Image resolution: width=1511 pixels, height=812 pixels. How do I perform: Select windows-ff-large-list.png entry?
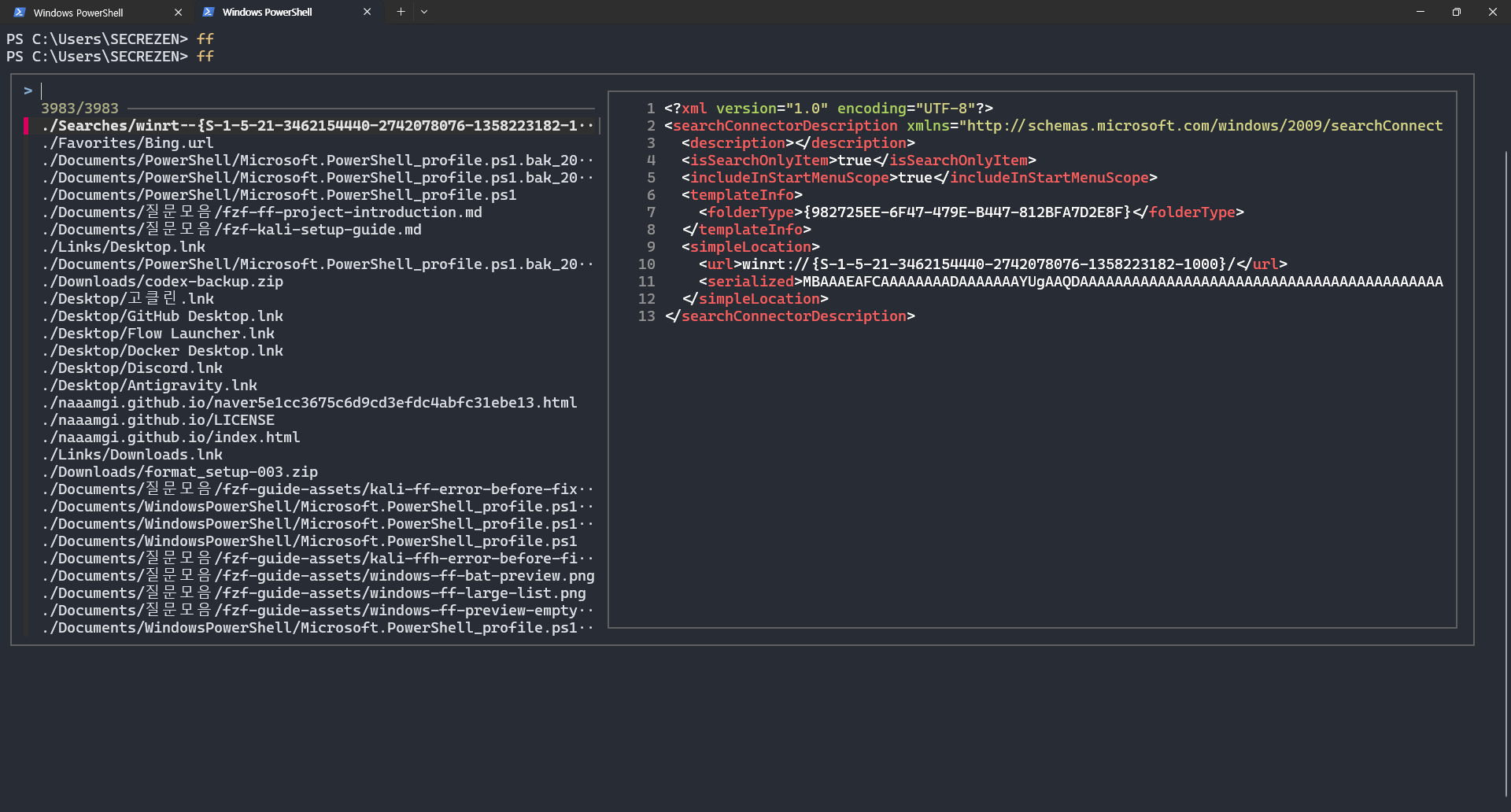[314, 593]
